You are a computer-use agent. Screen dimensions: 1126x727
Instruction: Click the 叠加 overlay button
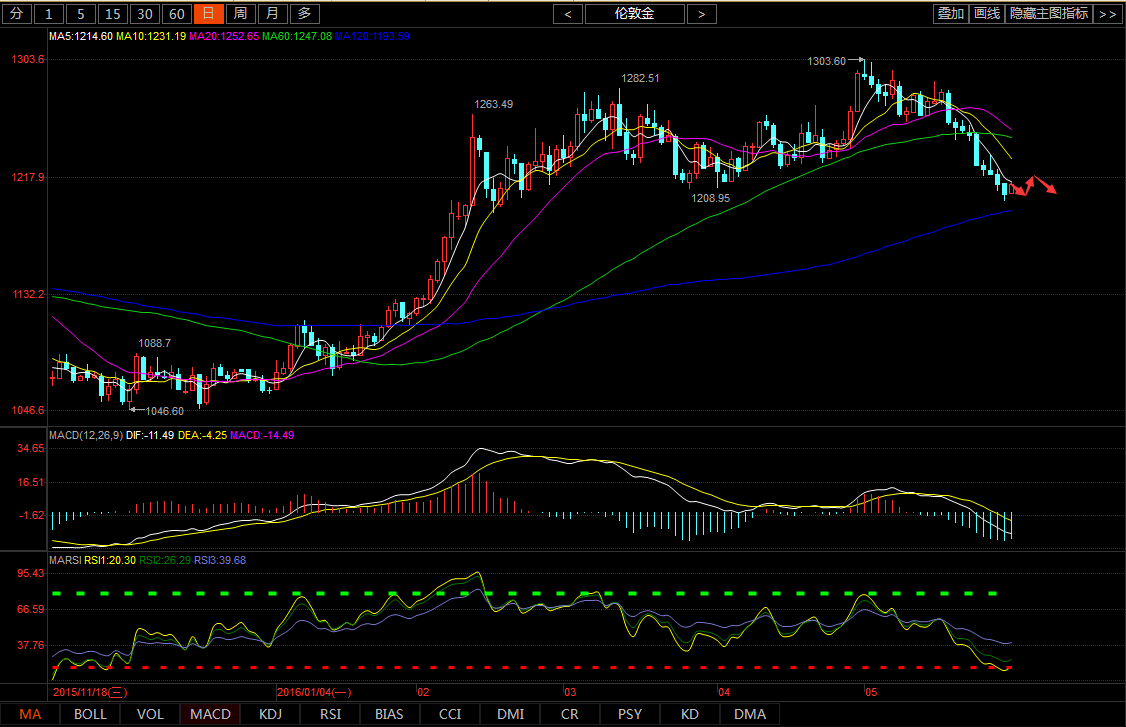coord(951,14)
